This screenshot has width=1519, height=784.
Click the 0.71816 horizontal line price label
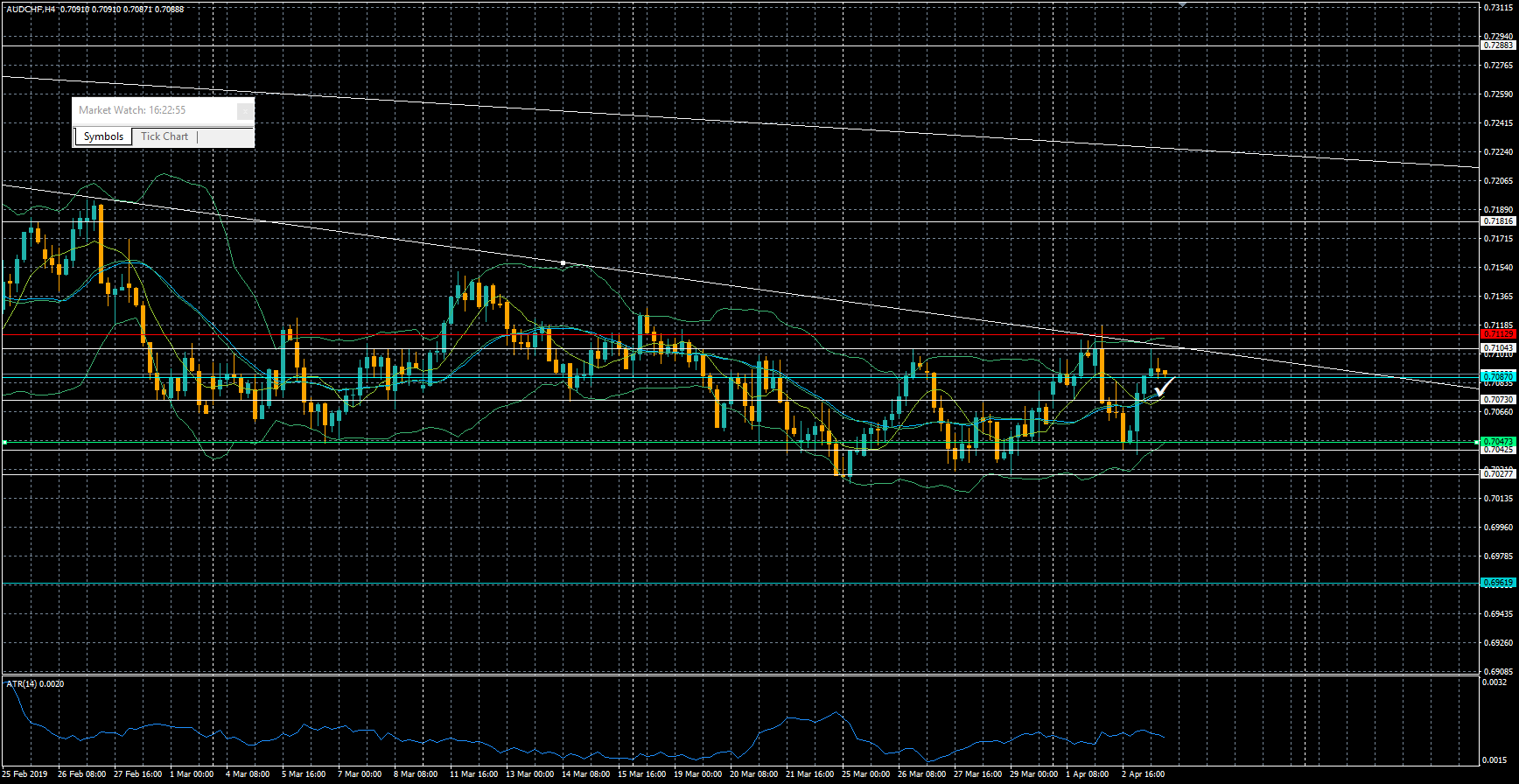(x=1498, y=221)
